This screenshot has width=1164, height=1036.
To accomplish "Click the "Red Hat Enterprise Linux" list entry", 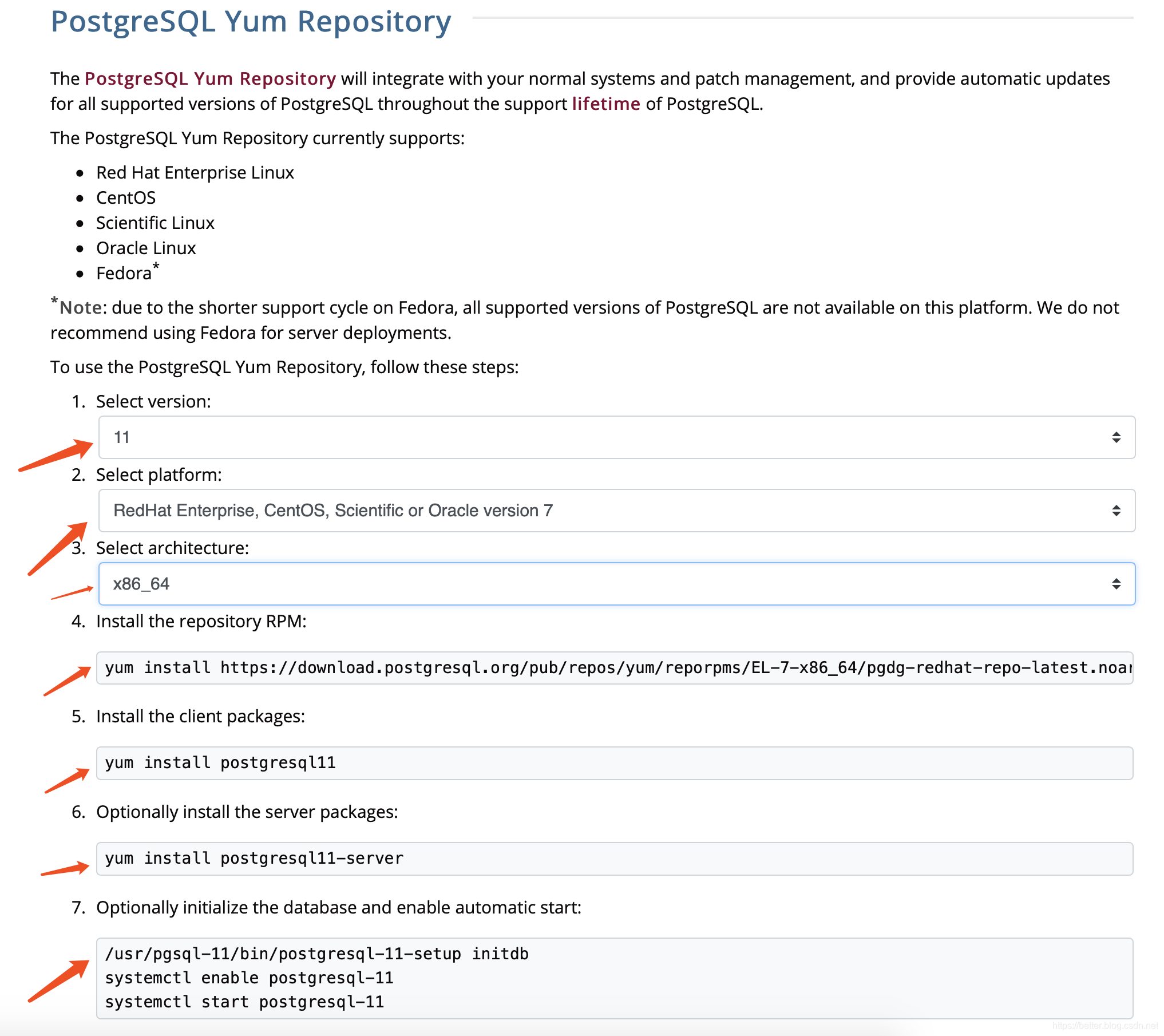I will click(x=195, y=172).
